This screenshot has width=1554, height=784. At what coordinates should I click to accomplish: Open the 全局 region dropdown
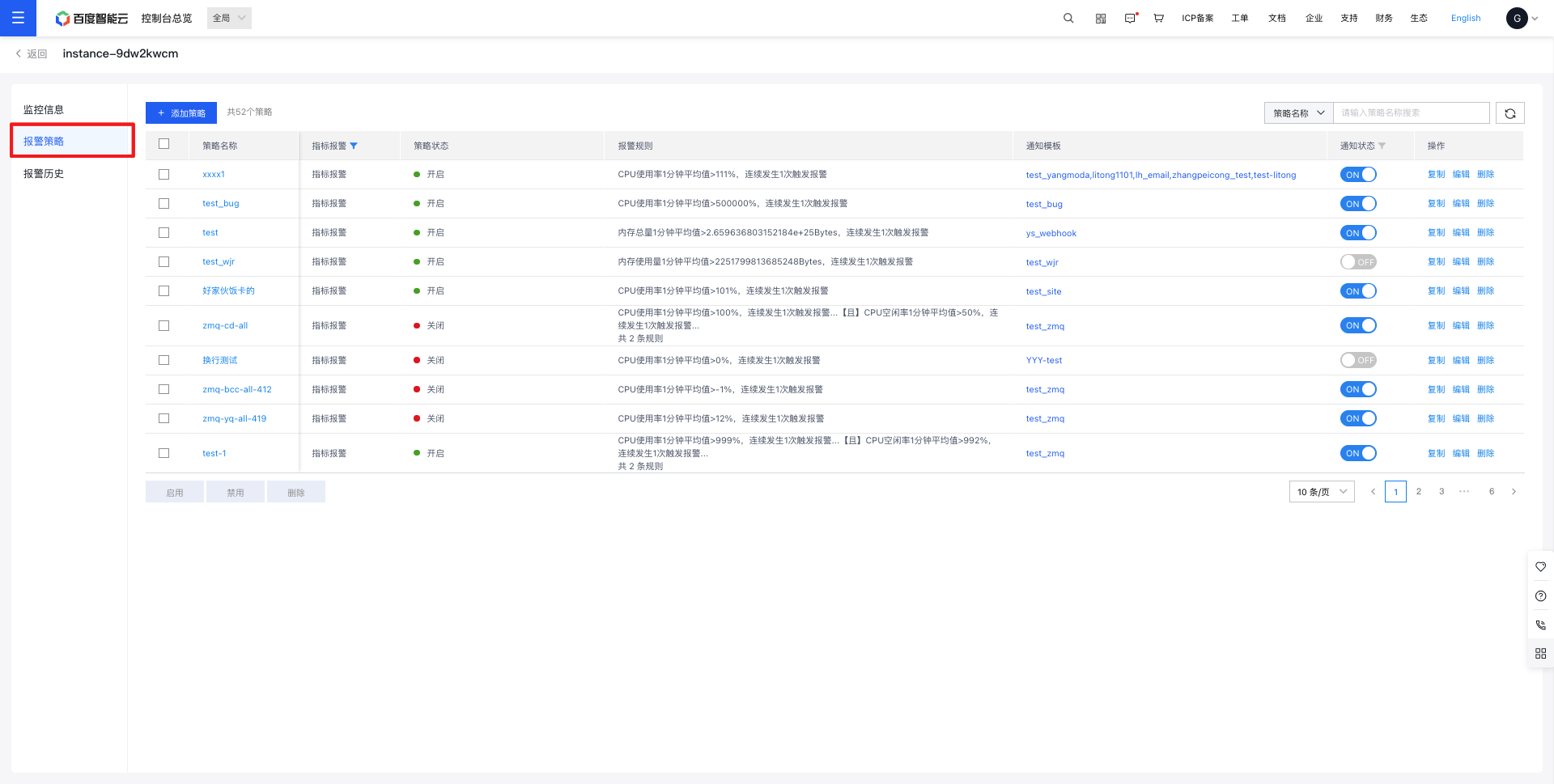(229, 18)
